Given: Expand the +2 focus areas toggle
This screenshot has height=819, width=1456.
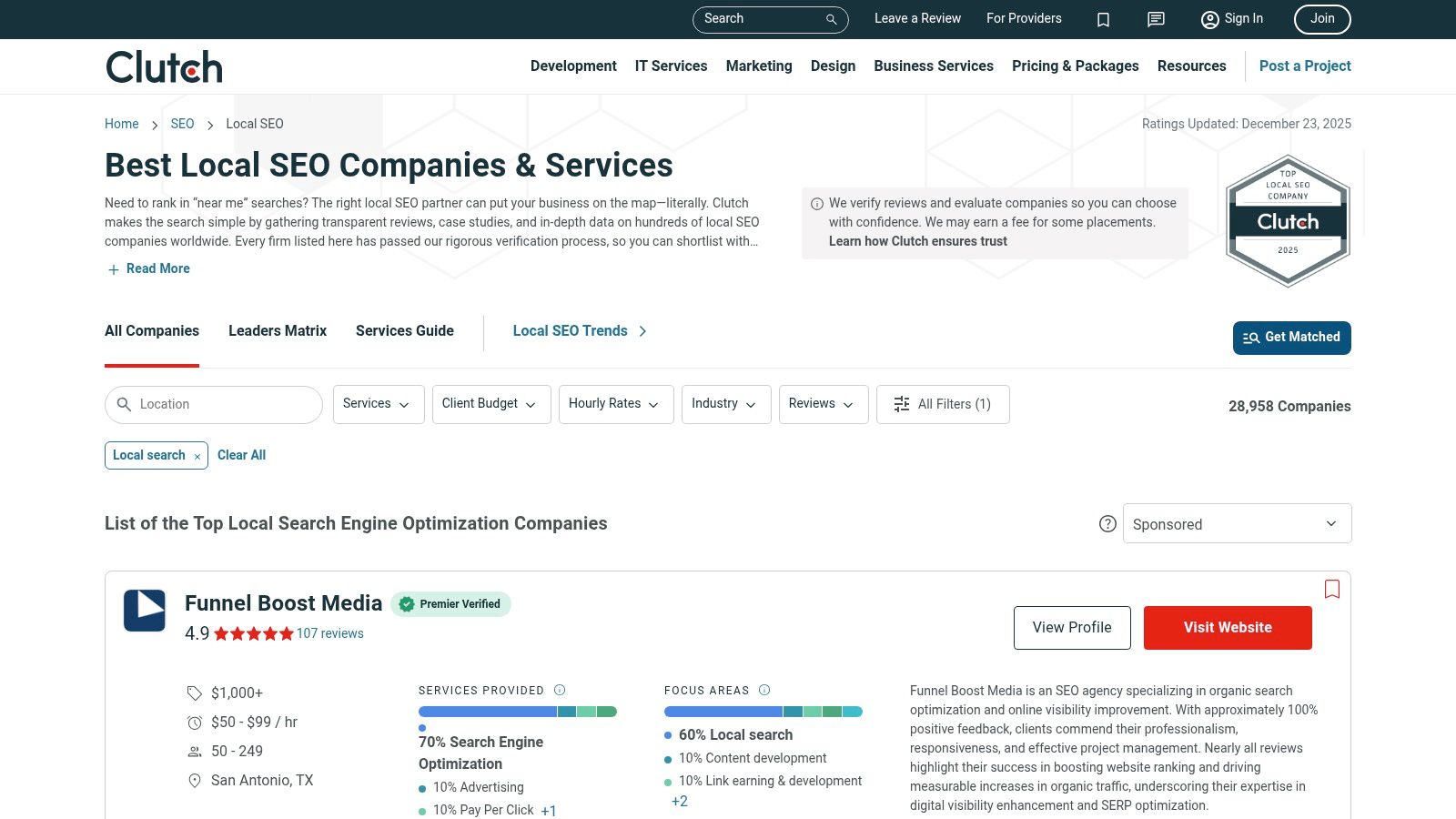Looking at the screenshot, I should [x=679, y=801].
